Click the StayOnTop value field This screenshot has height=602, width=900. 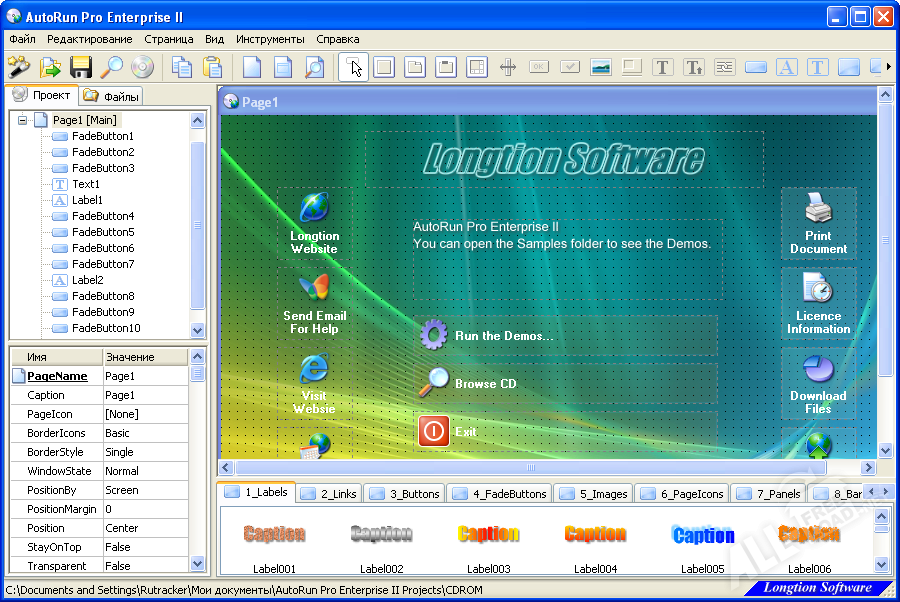tap(144, 547)
